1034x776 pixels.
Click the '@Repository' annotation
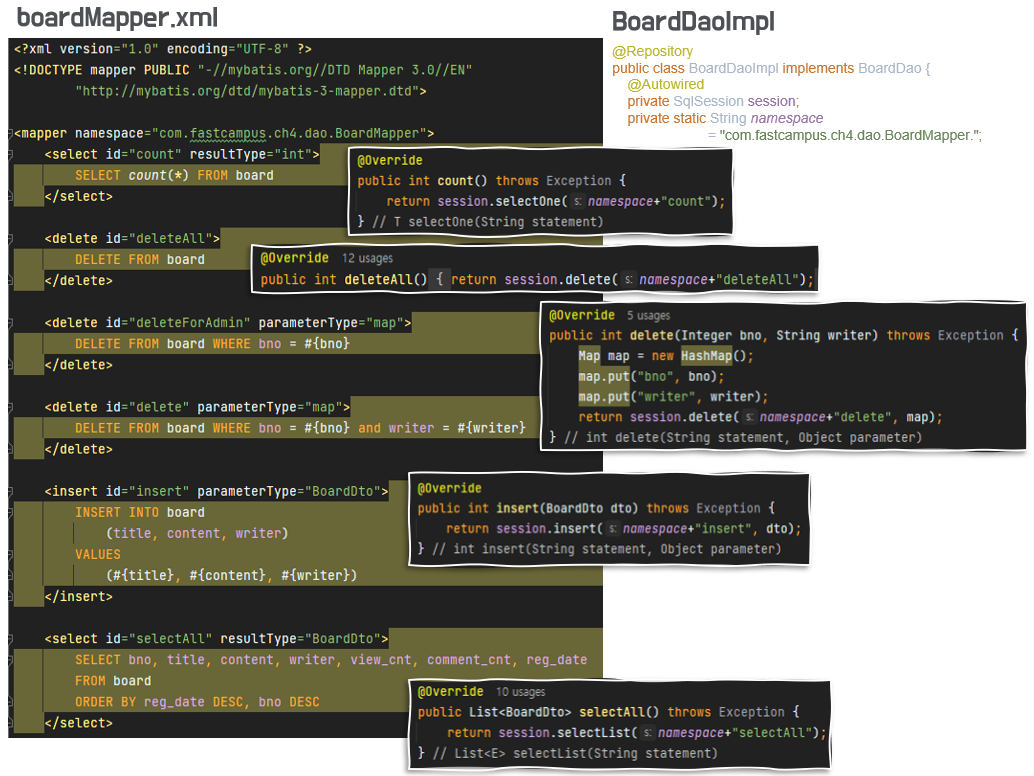tap(652, 51)
